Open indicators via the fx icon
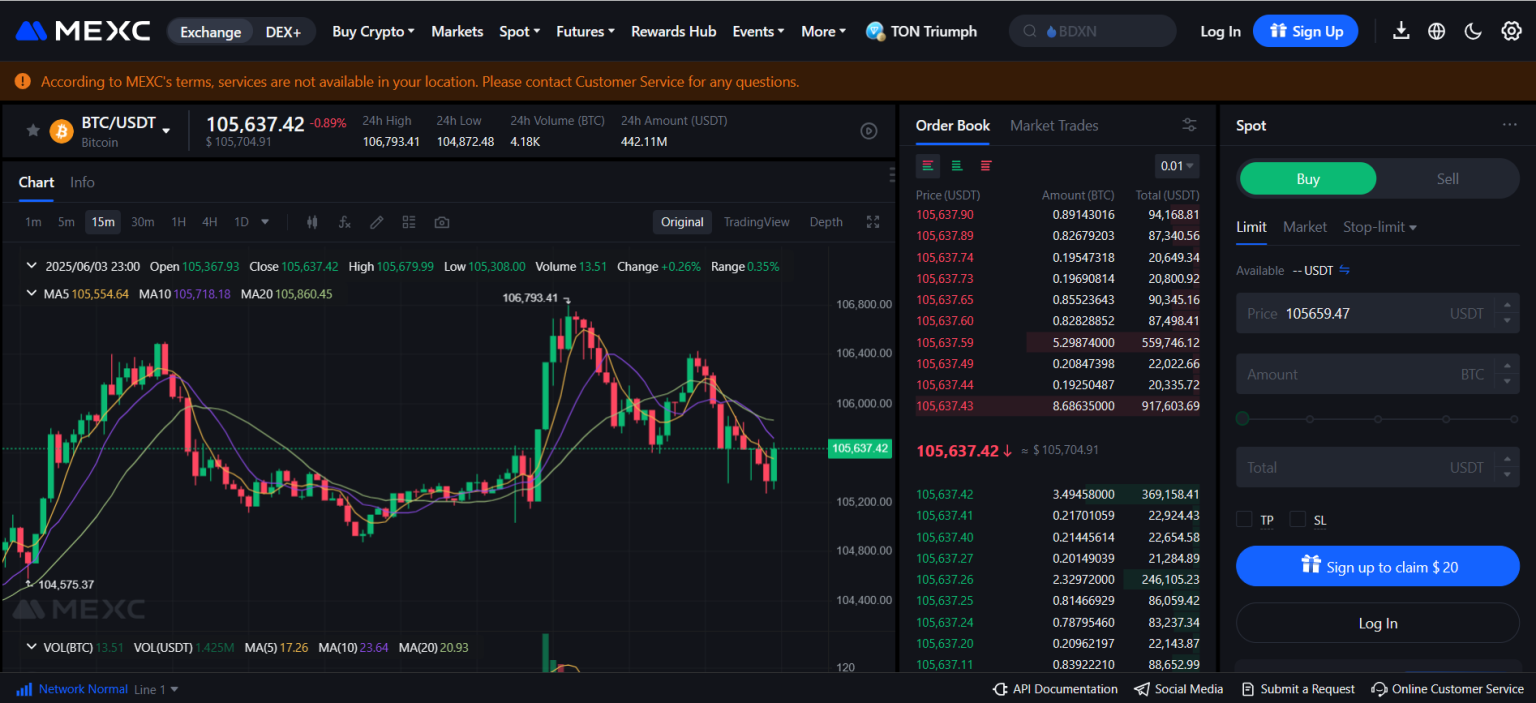This screenshot has height=703, width=1536. tap(344, 221)
